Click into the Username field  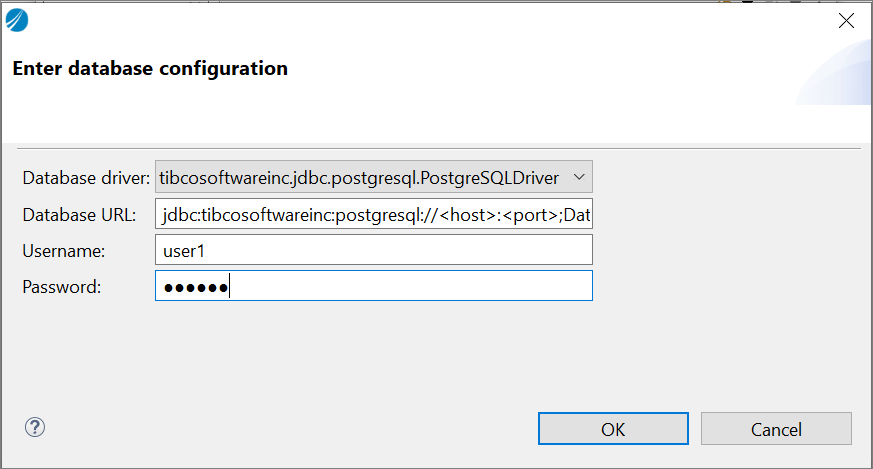tap(373, 250)
